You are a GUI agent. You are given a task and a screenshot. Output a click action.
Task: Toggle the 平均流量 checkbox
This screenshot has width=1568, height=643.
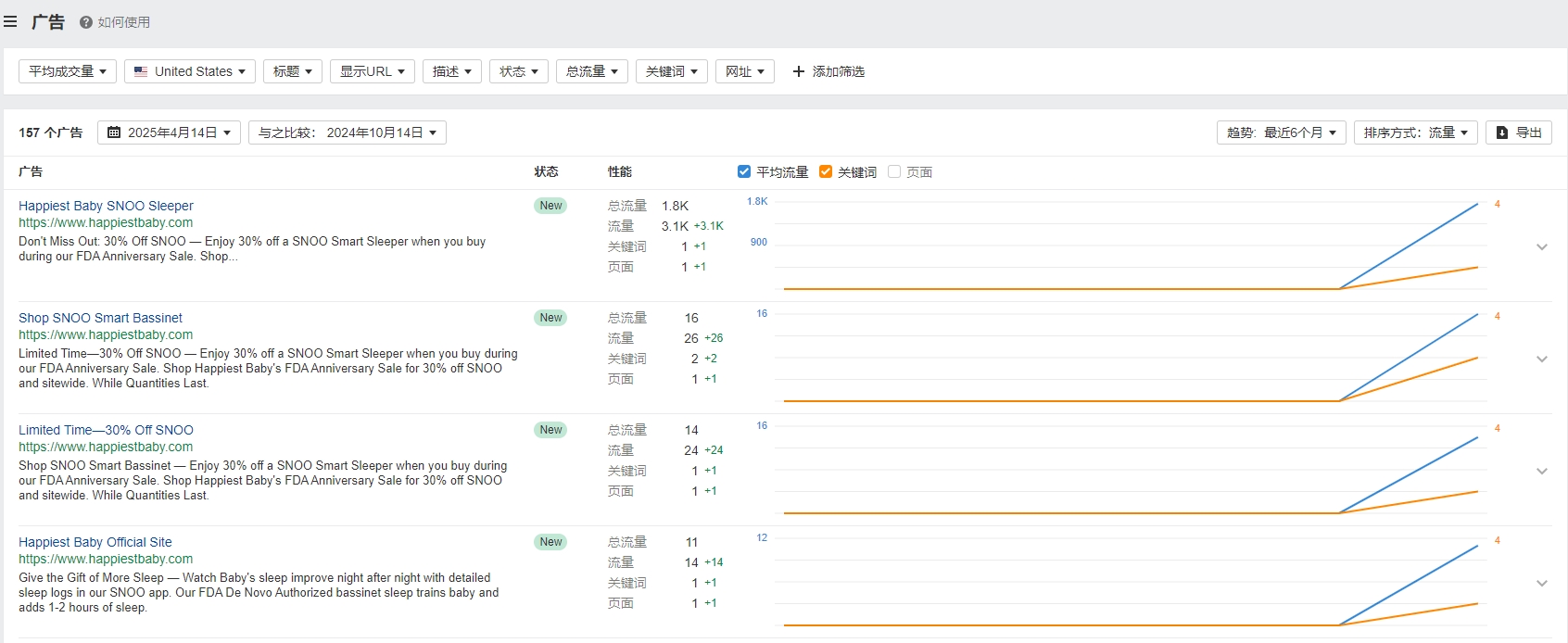pos(744,171)
